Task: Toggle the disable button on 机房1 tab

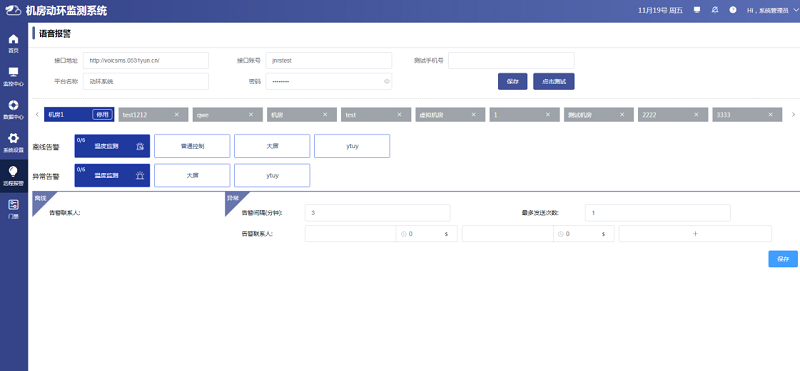Action: coord(103,115)
